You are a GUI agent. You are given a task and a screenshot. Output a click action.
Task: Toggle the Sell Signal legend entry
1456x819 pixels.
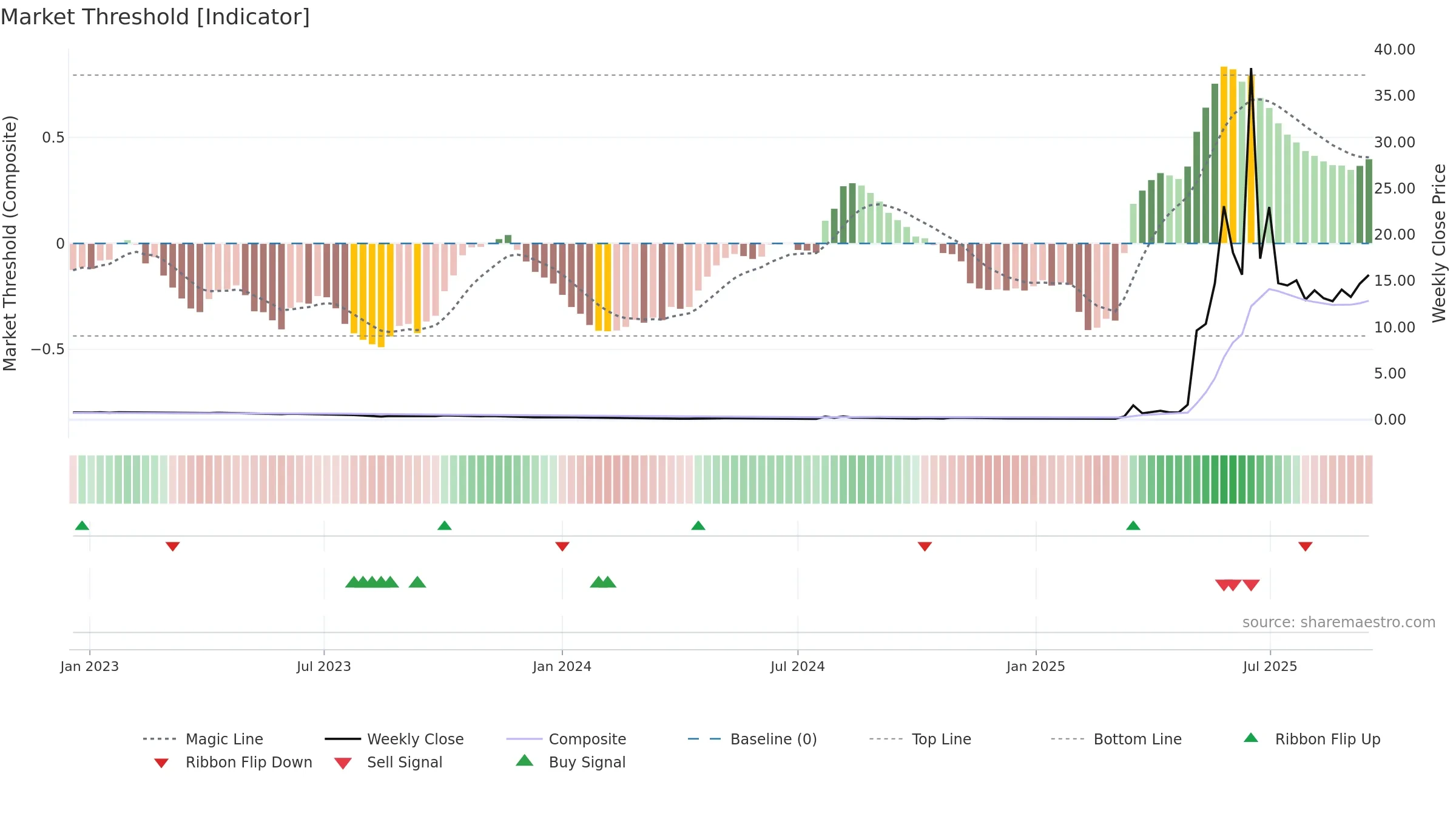tap(388, 762)
